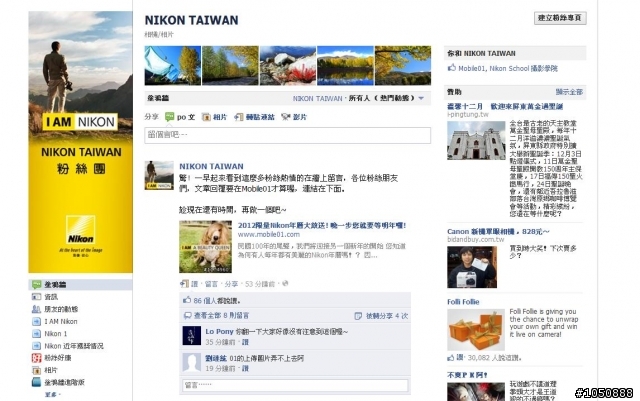The height and width of the screenshot is (401, 640).
Task: Expand the wall filter dropdown arrow
Action: [421, 98]
